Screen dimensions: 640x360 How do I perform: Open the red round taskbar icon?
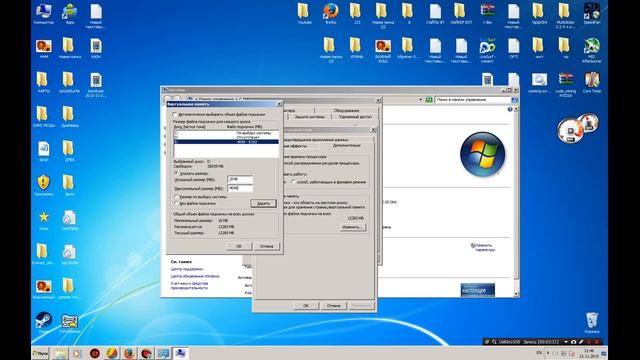[x=95, y=353]
